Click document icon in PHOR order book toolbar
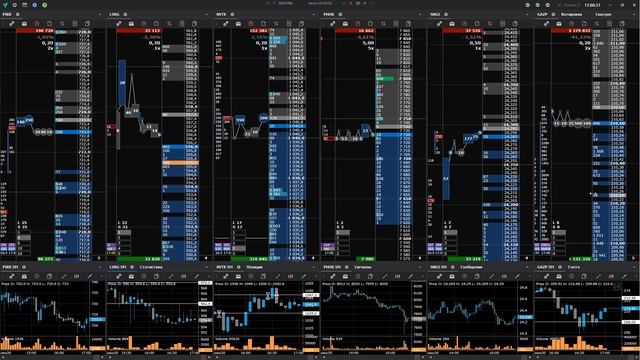 (370, 24)
